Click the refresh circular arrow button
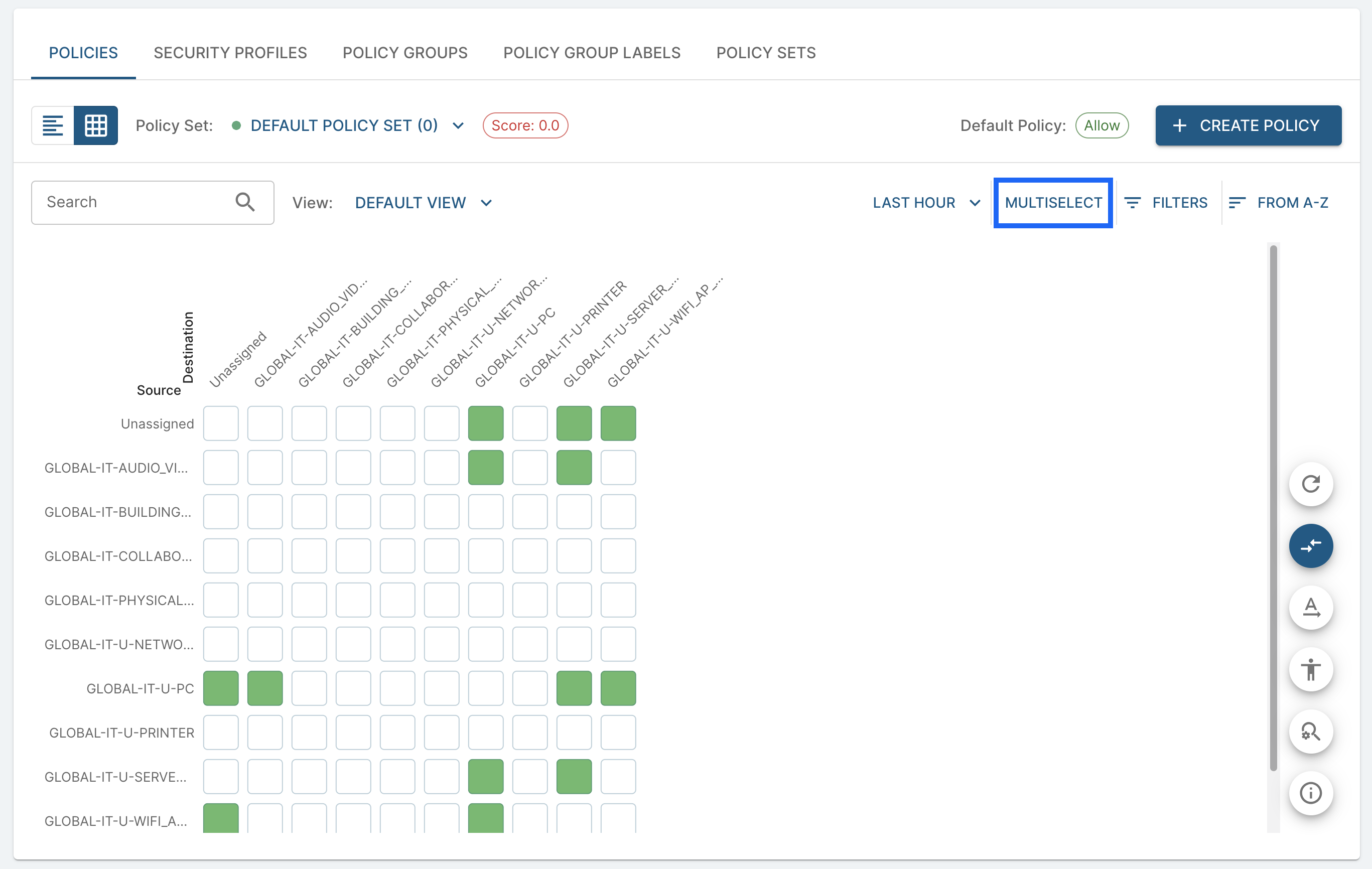This screenshot has height=869, width=1372. (1310, 484)
